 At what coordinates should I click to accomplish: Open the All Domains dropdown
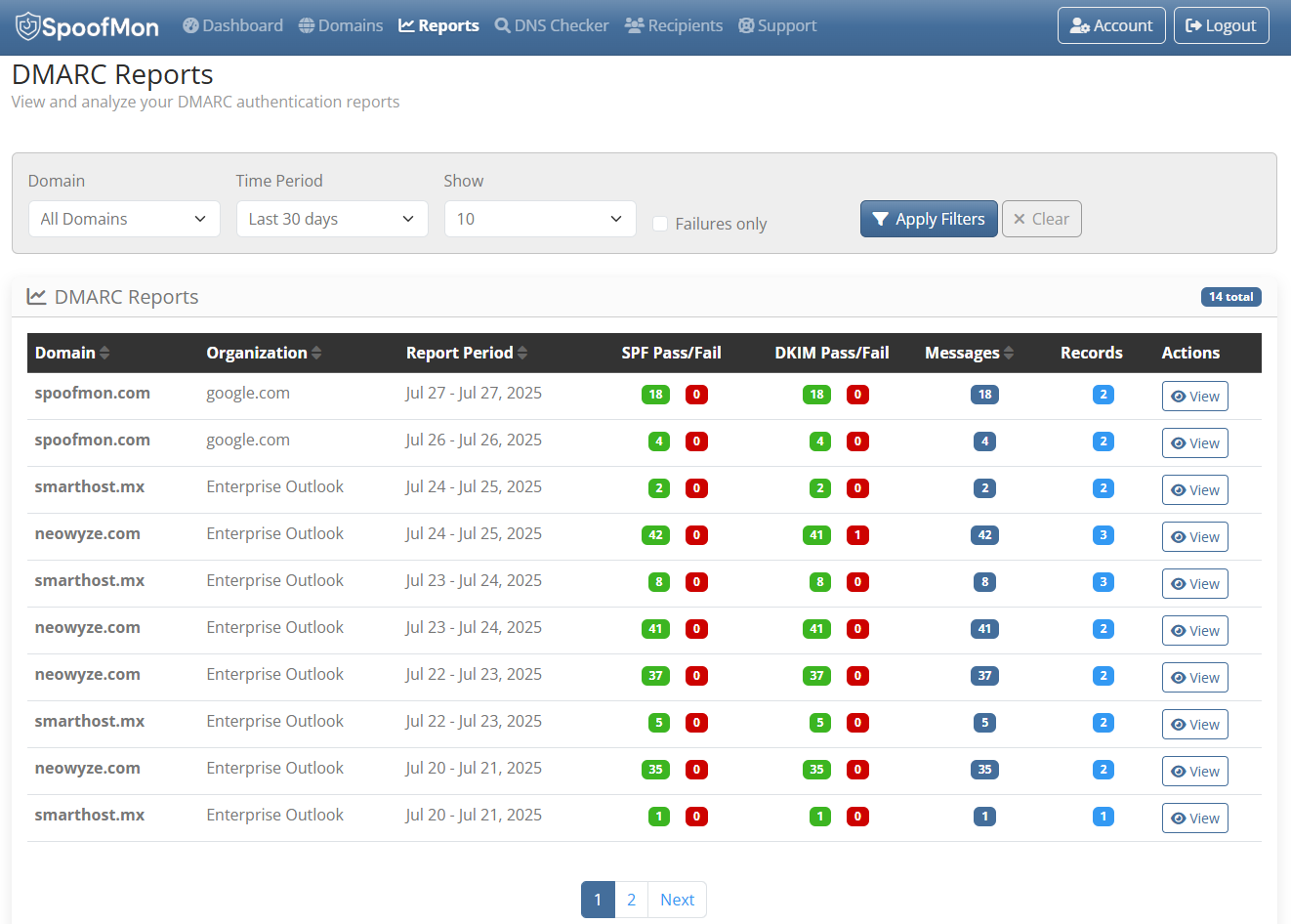point(124,218)
